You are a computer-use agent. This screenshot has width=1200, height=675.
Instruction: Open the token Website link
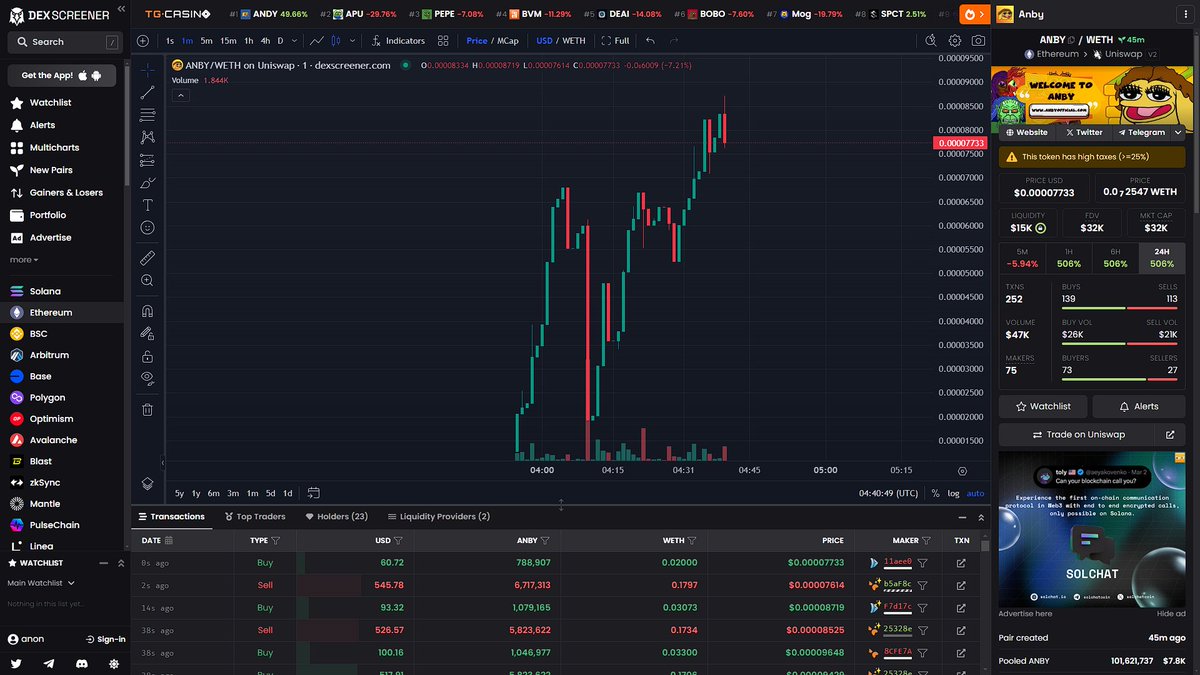pos(1027,132)
